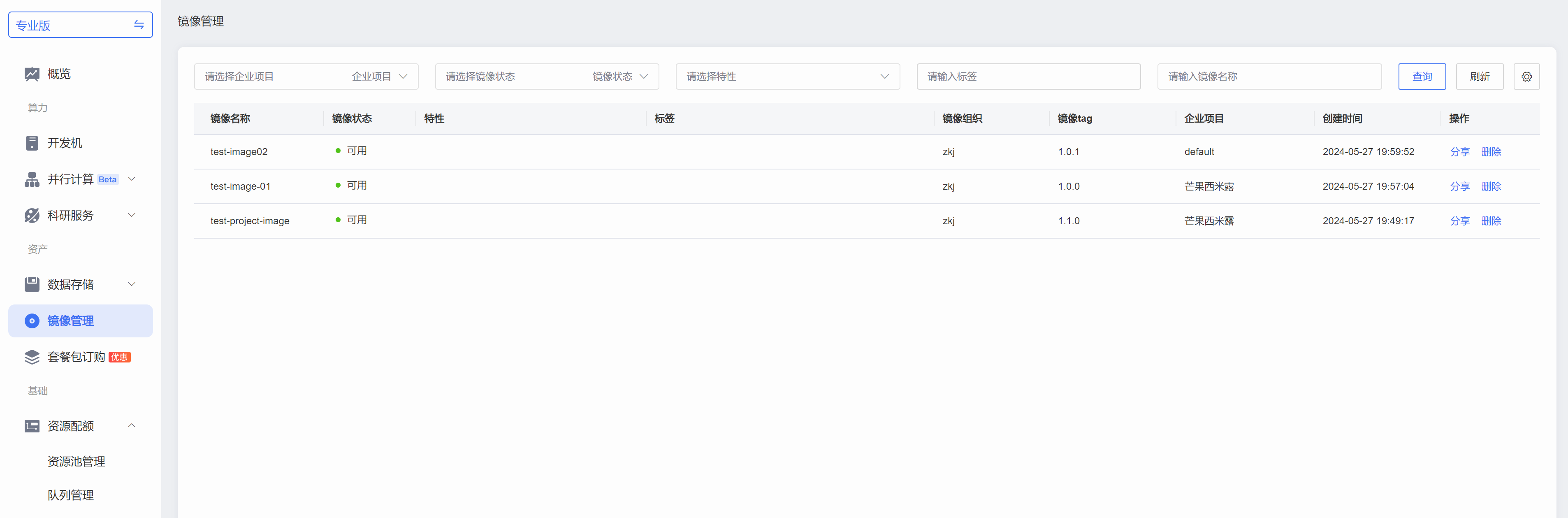Open 套餐包订购 menu item
1568x518 pixels.
[x=80, y=357]
